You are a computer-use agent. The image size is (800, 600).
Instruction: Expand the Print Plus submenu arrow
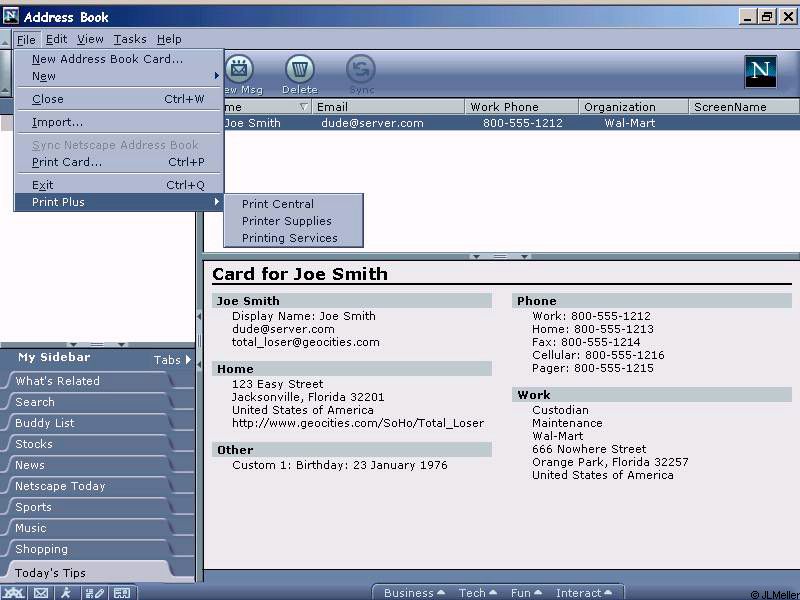[217, 202]
